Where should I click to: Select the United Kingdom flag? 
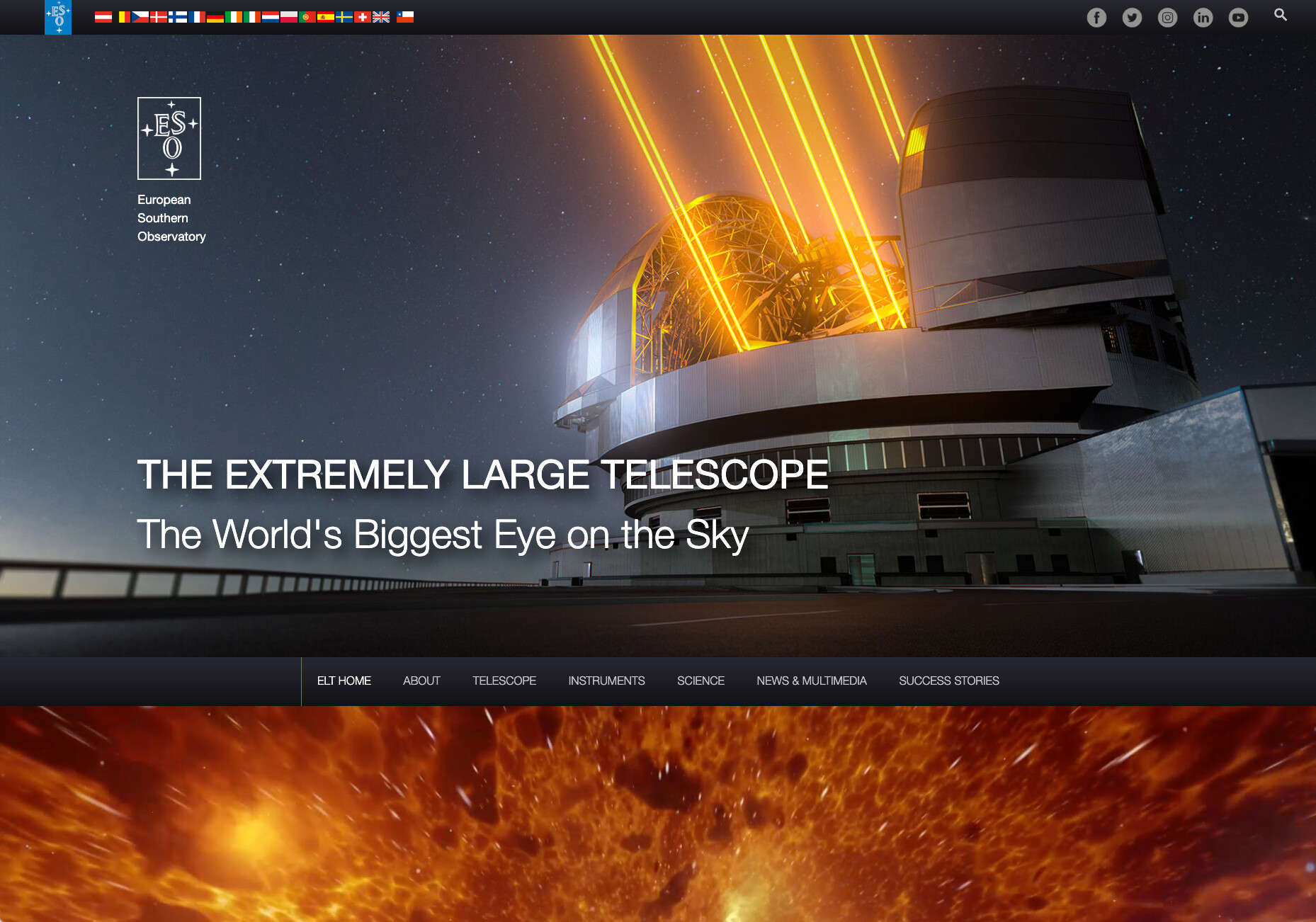click(x=381, y=17)
